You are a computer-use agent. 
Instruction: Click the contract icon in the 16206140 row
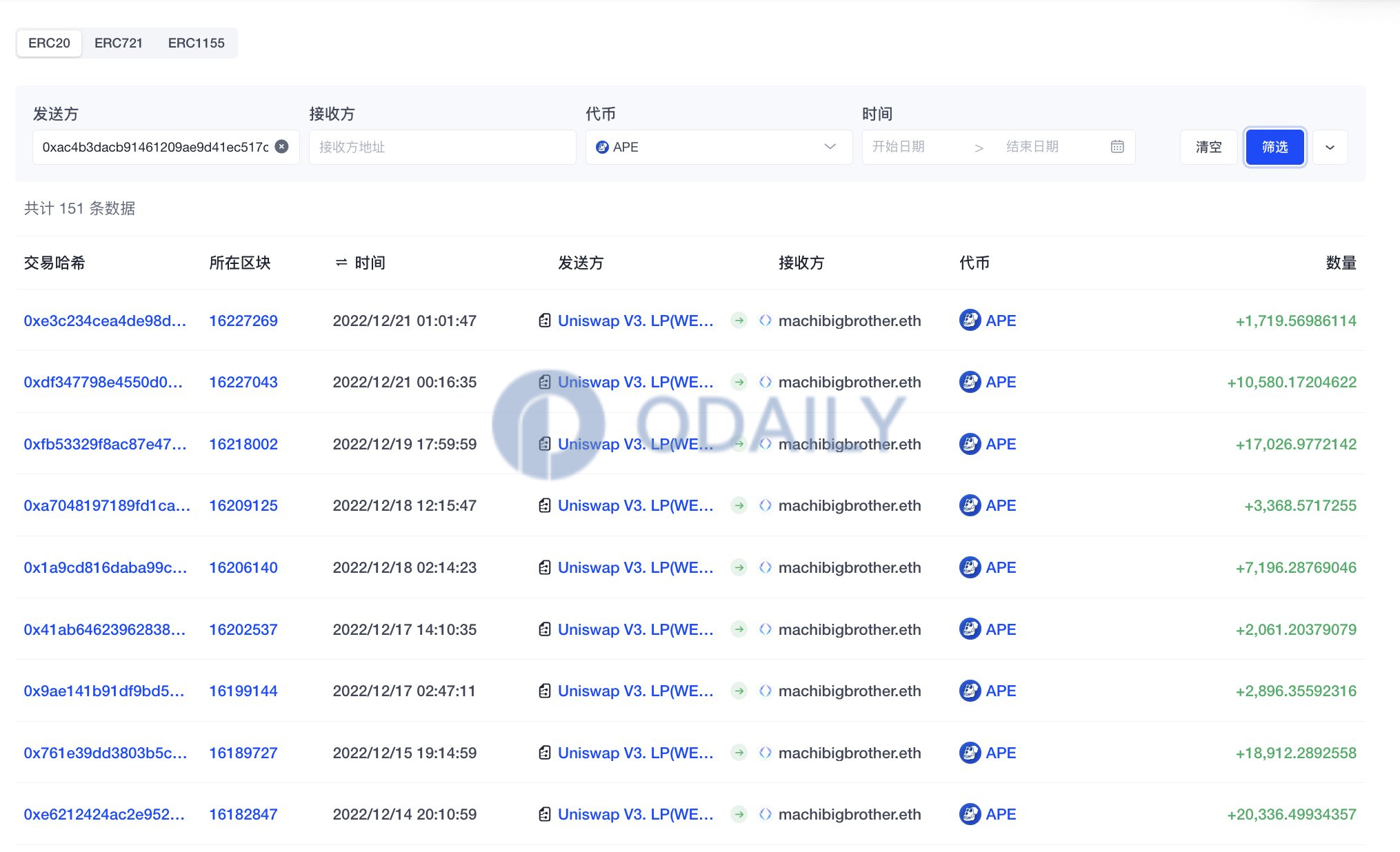pos(544,567)
